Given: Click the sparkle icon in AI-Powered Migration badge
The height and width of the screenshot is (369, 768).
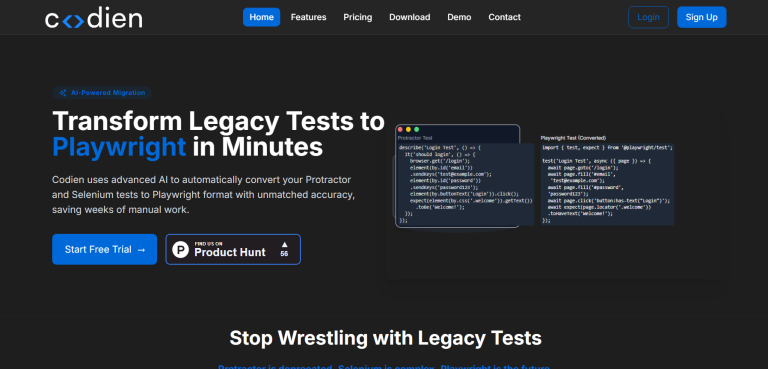Looking at the screenshot, I should [63, 93].
